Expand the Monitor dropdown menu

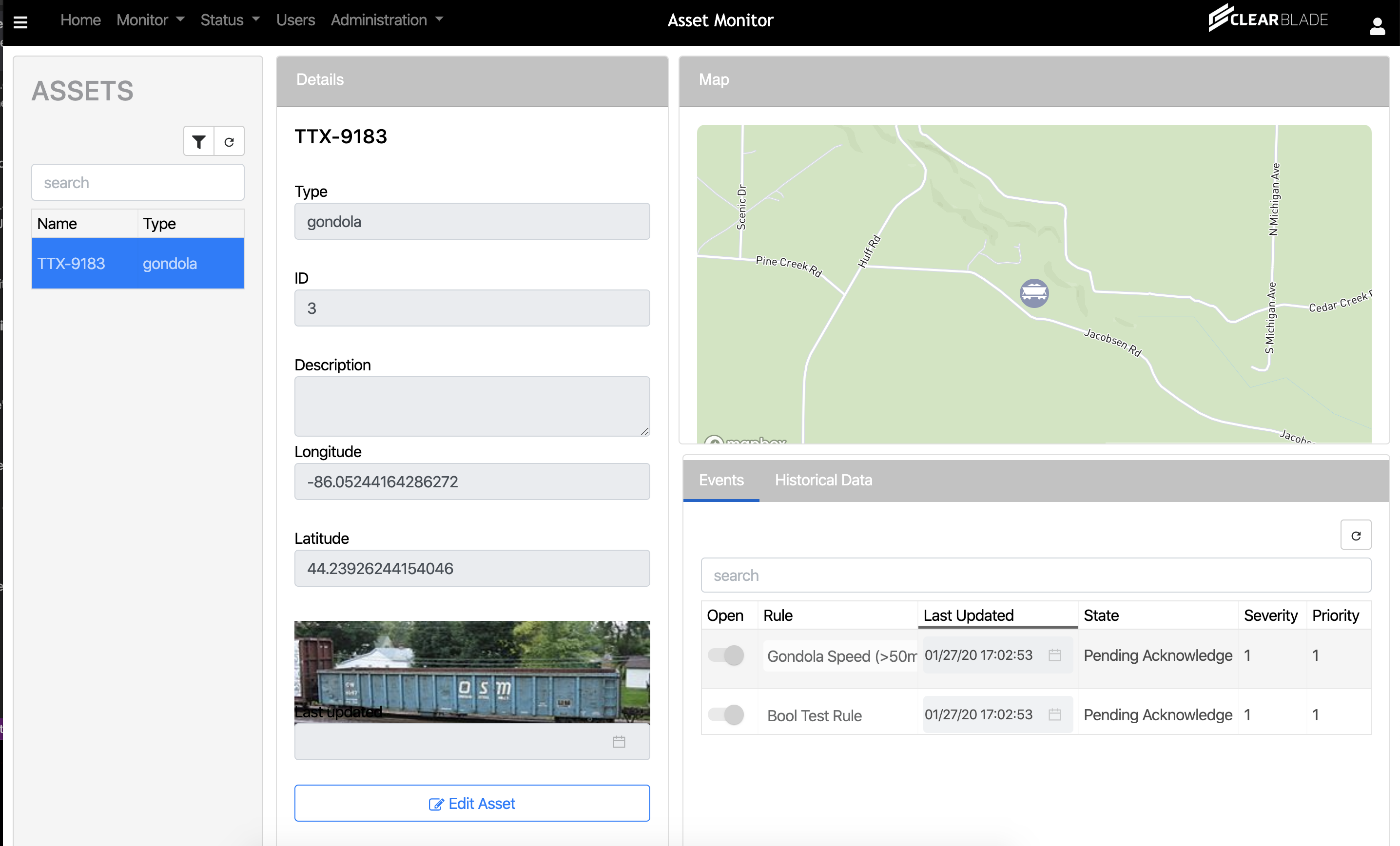151,20
